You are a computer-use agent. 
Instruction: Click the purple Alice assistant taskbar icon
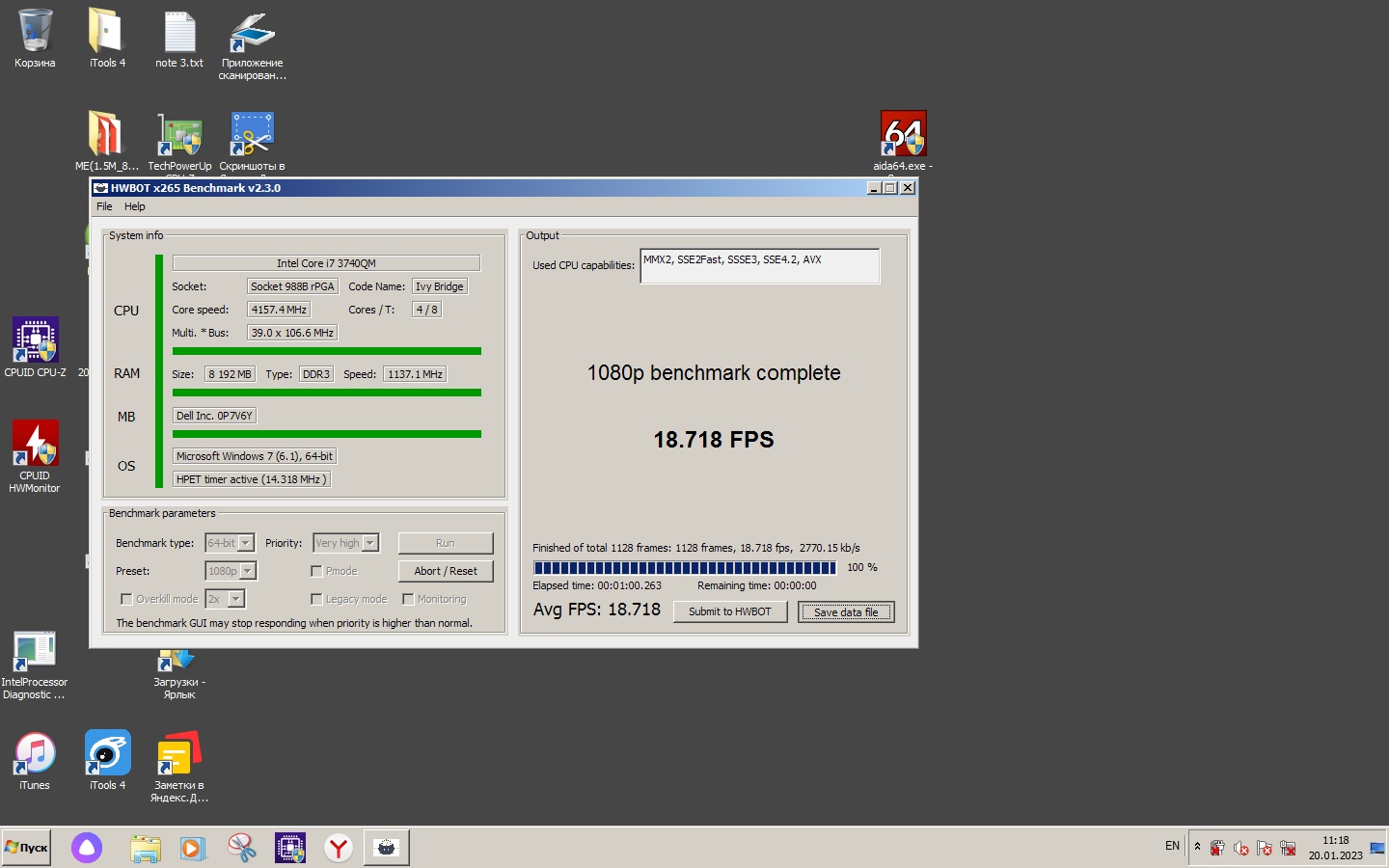(x=87, y=848)
